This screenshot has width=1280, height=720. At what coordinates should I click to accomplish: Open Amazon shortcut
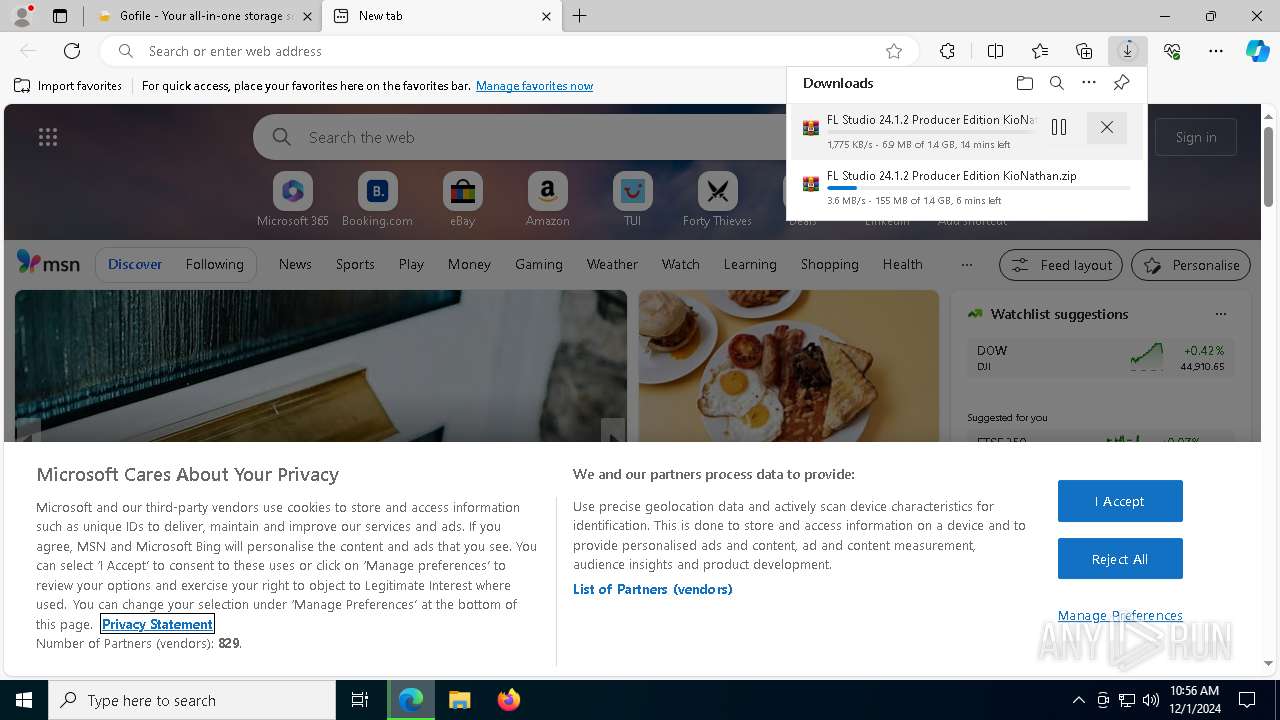point(547,200)
